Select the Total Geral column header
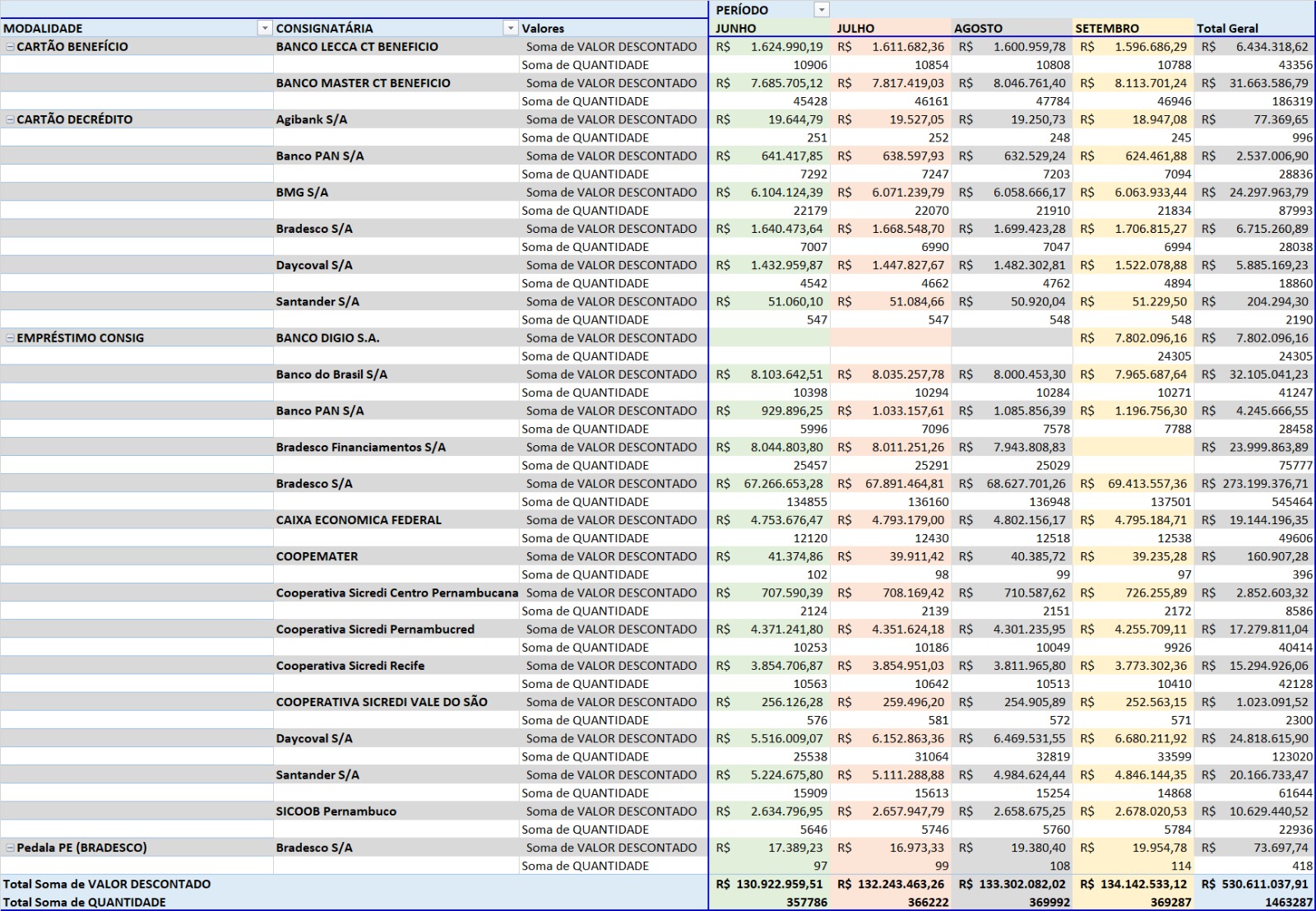Screen dimensions: 1316x911 click(x=1227, y=28)
